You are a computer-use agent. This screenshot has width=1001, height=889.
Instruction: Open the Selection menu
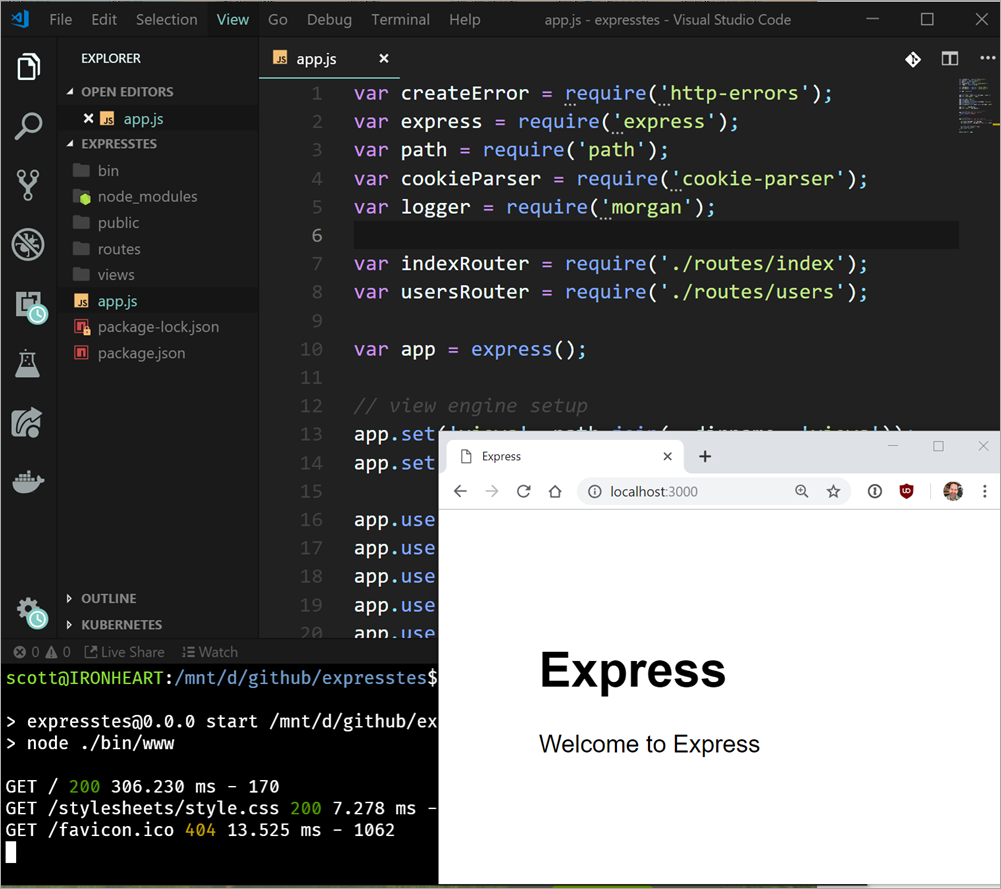(167, 20)
